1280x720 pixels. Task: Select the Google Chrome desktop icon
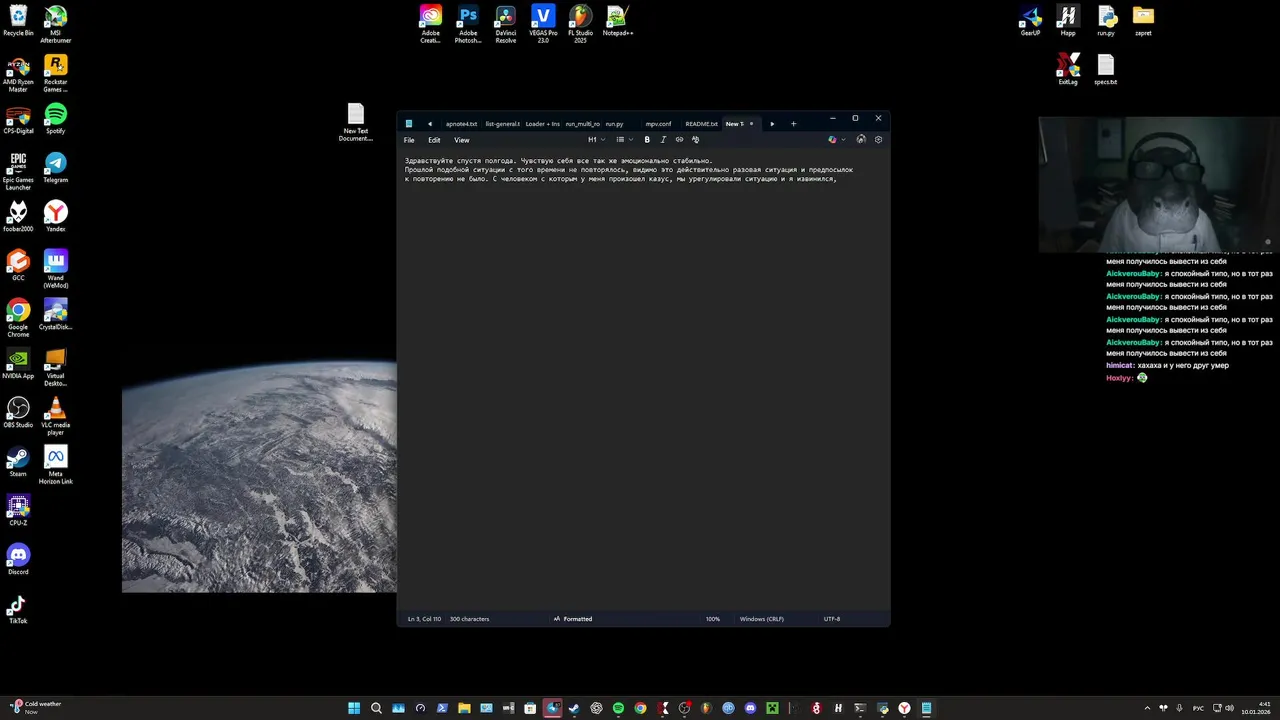[18, 318]
